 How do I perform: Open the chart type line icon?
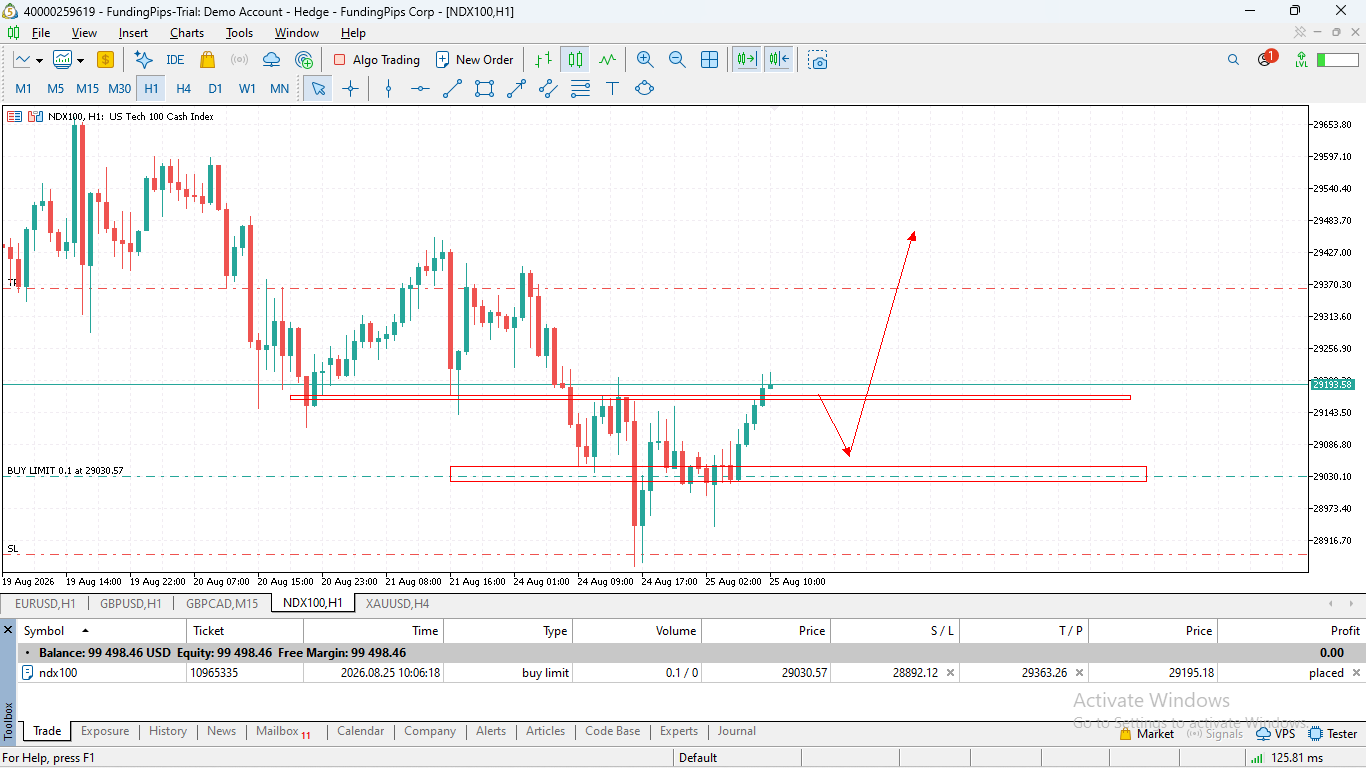pos(22,60)
